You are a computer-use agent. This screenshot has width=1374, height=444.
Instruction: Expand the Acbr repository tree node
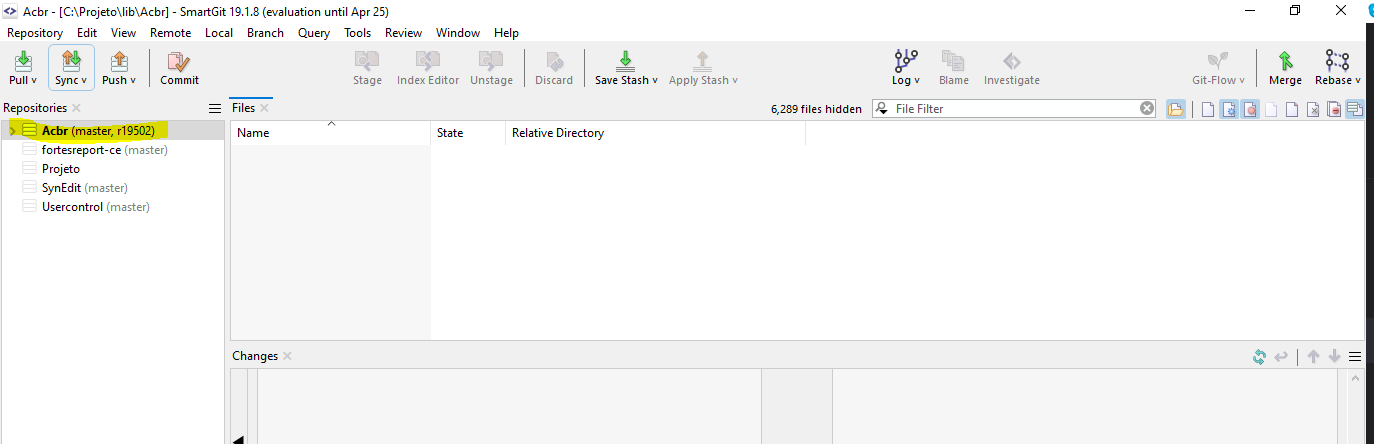(12, 130)
